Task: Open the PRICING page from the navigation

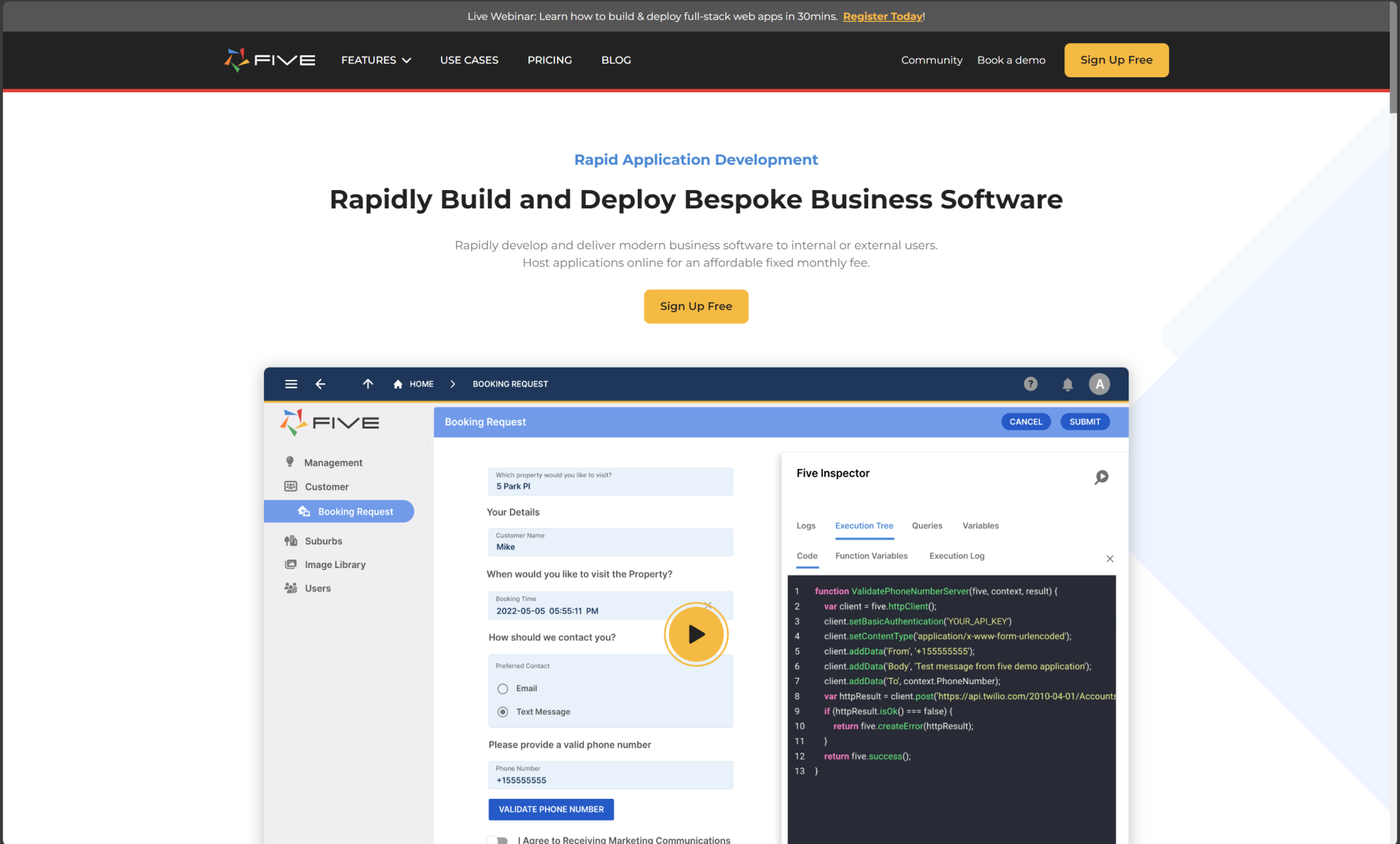Action: point(549,60)
